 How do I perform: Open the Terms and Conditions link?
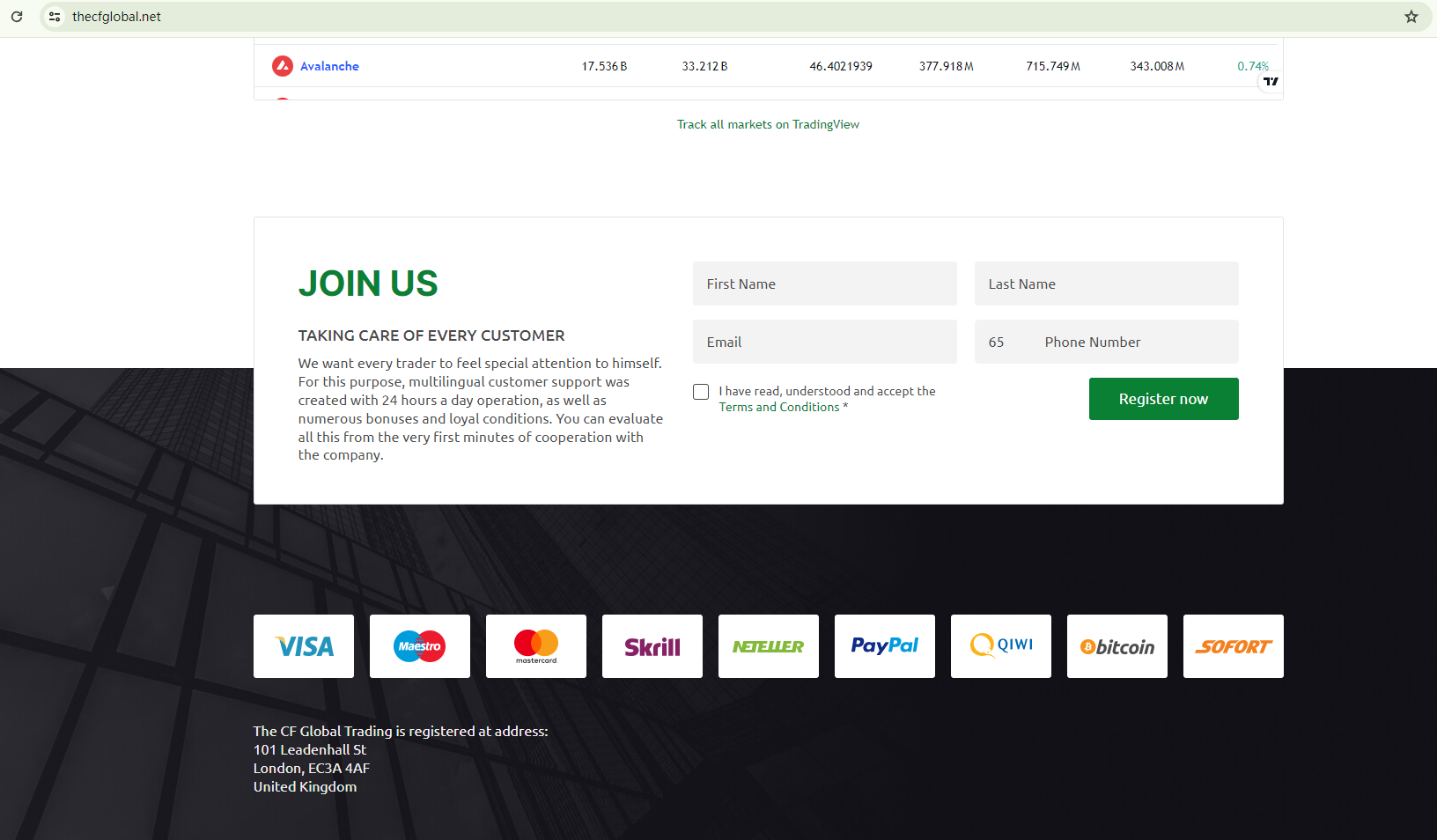coord(779,407)
